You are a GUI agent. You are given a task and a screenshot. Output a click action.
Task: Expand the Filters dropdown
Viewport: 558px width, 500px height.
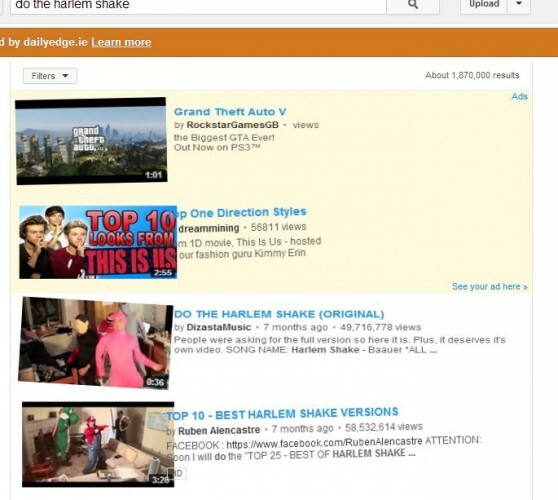coord(50,76)
